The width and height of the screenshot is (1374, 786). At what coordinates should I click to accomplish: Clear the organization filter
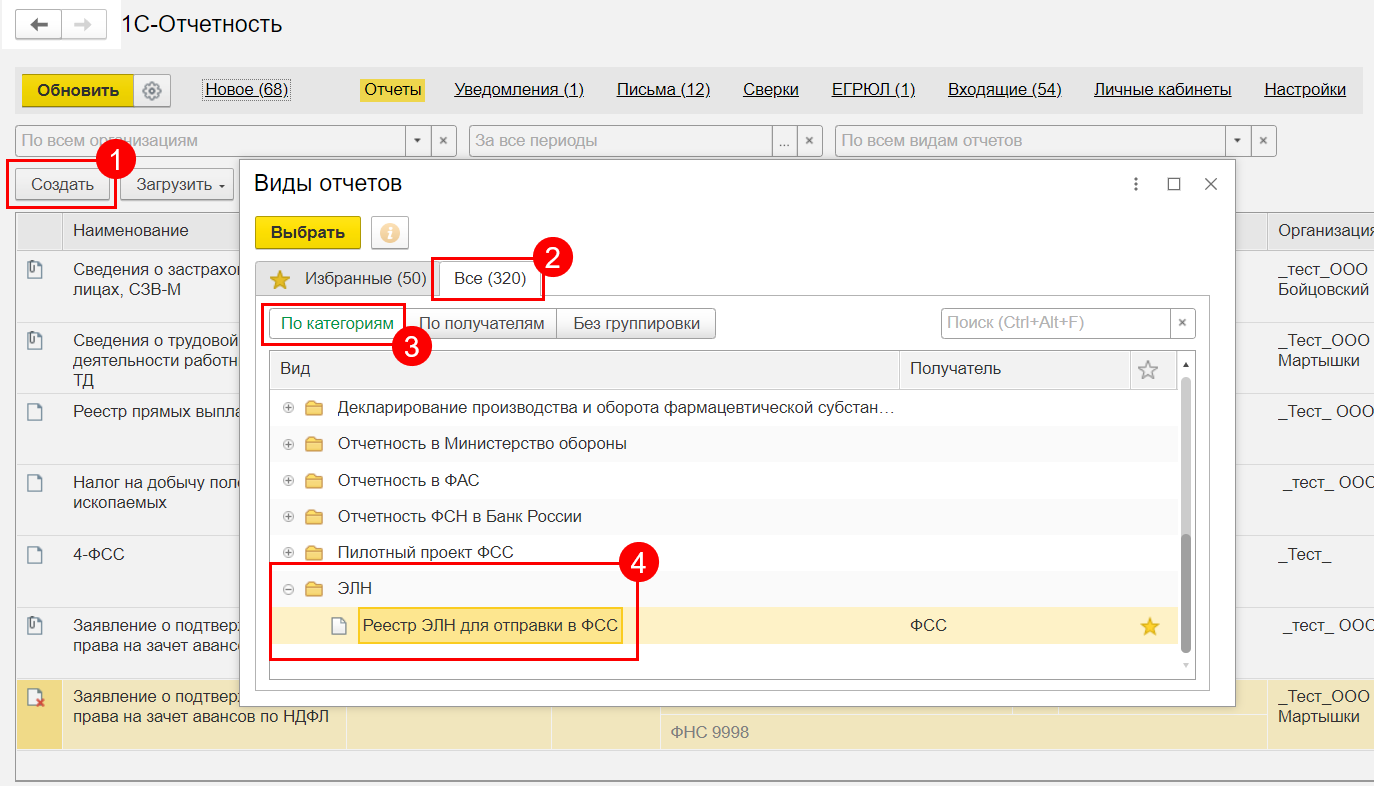pos(444,141)
